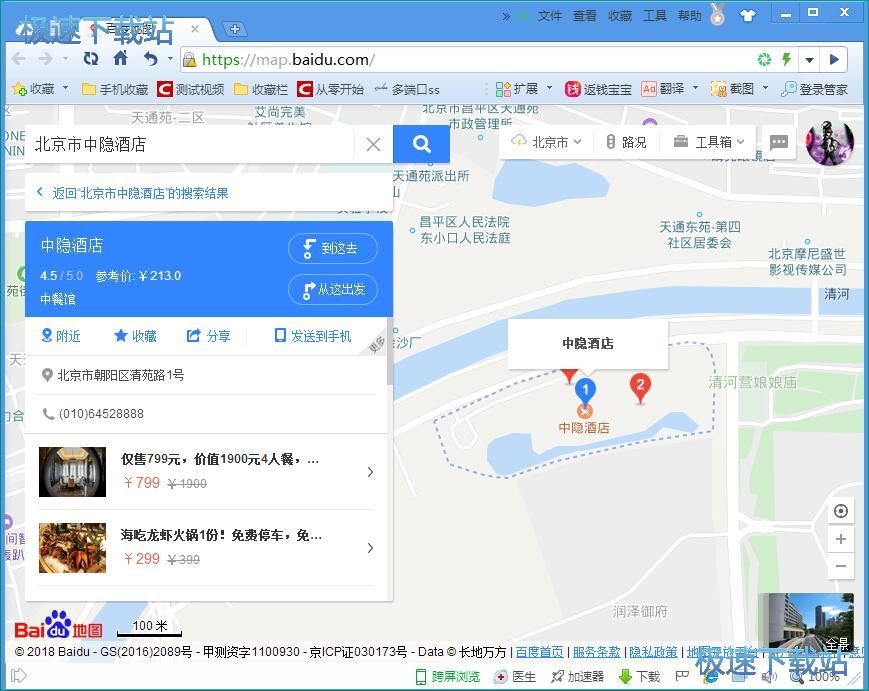Zoom in the map with plus button
The image size is (869, 691).
pos(841,539)
